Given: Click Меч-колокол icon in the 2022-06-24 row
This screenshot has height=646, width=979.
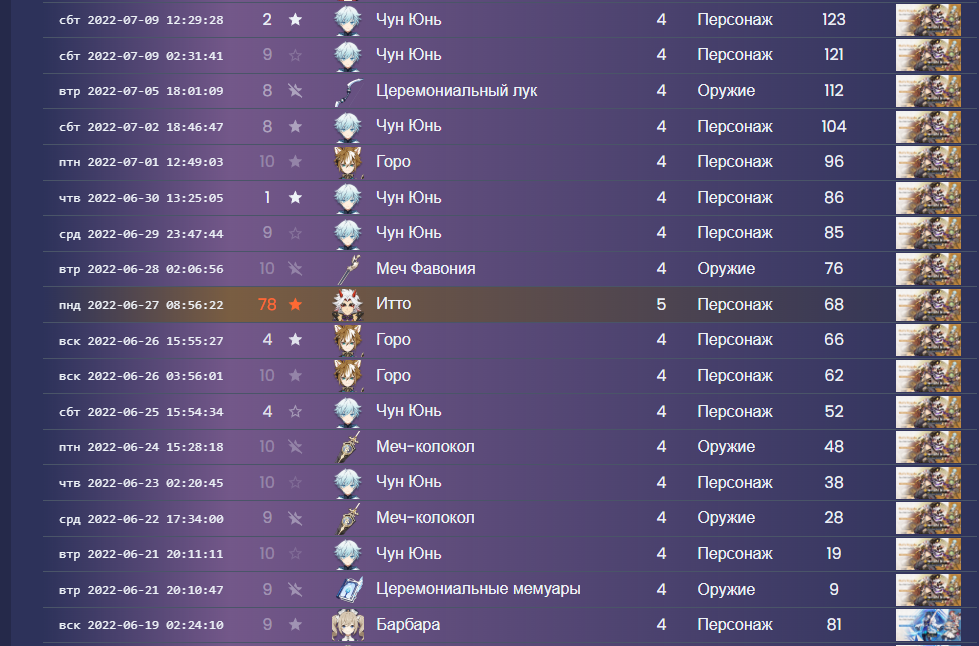Looking at the screenshot, I should pyautogui.click(x=348, y=447).
